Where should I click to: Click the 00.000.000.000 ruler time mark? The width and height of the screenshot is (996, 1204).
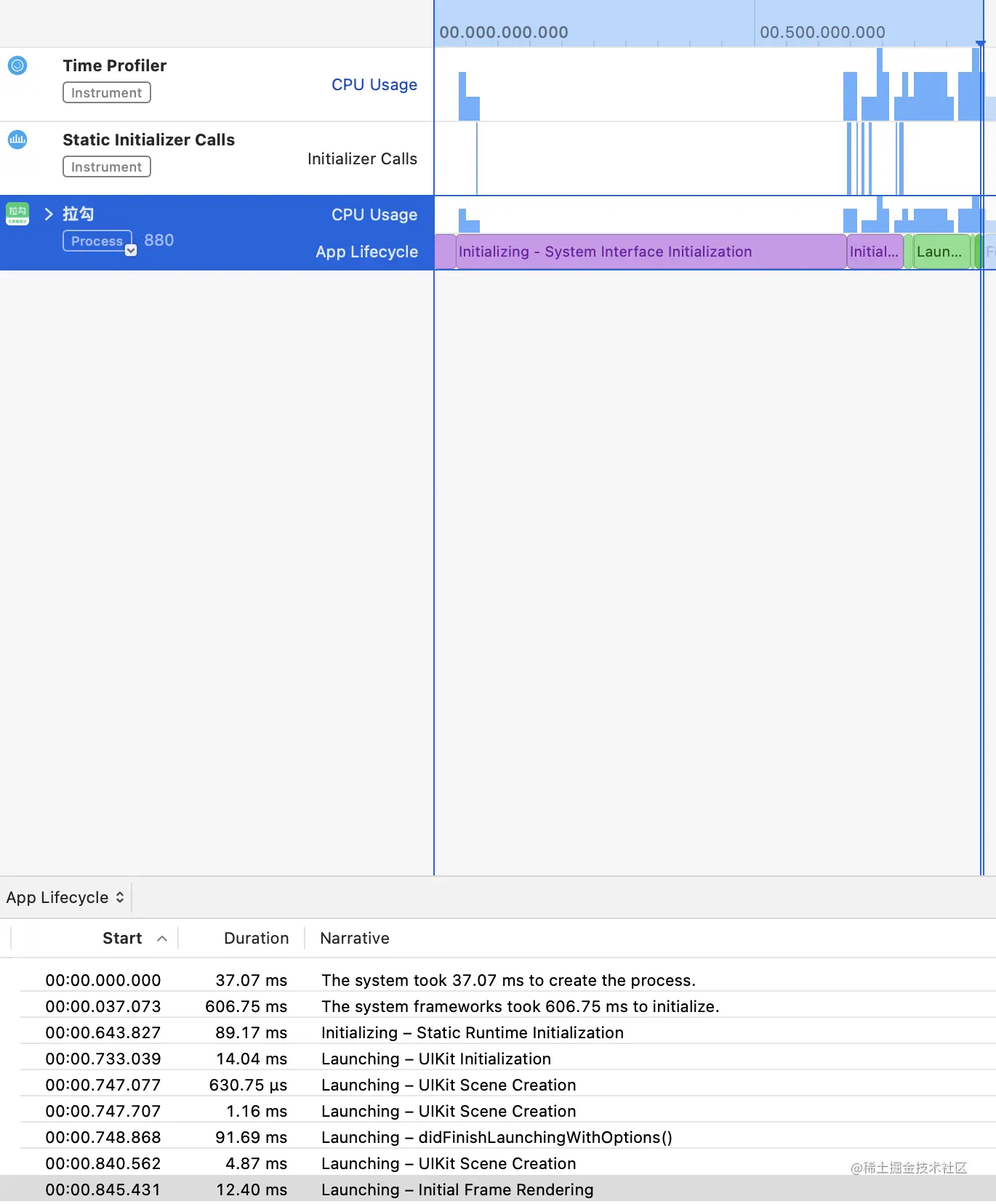(x=504, y=32)
